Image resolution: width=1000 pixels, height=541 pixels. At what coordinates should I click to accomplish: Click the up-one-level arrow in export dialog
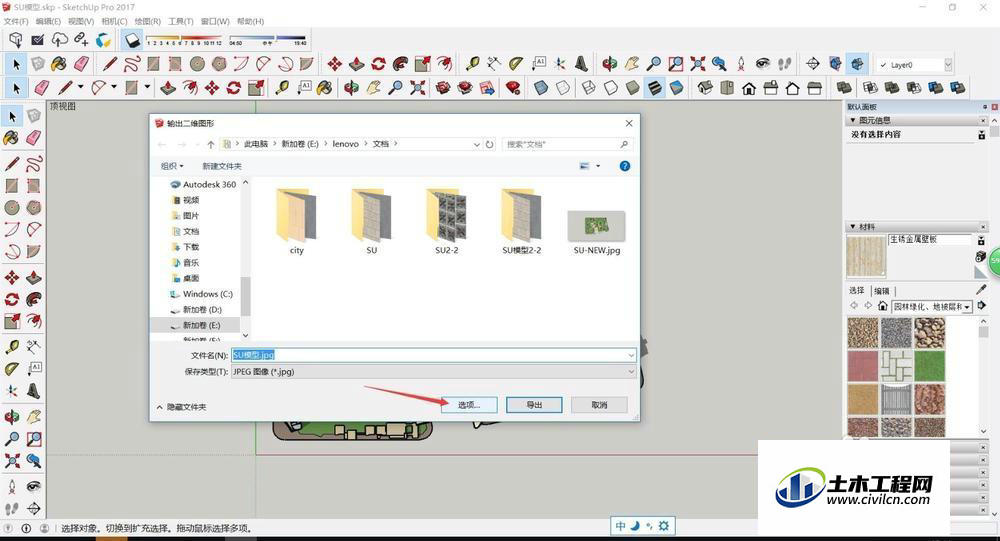coord(210,144)
